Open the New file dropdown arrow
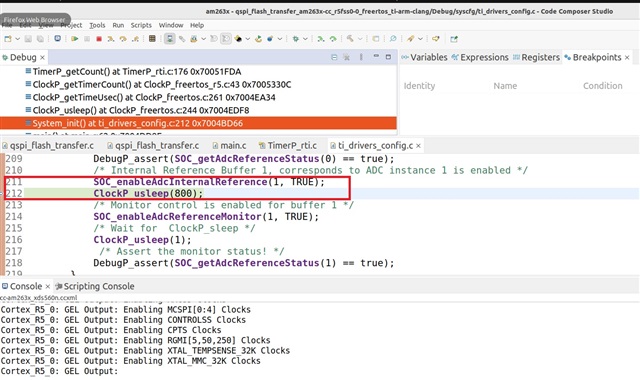640x380 pixels. tap(18, 39)
